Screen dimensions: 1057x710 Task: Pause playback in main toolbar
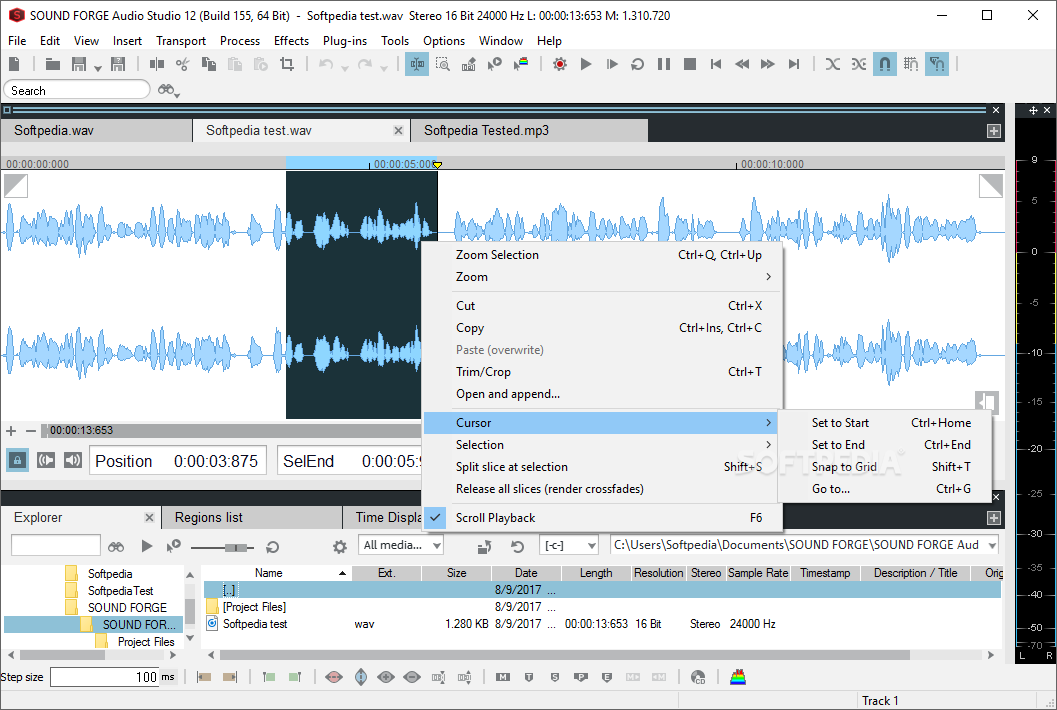[x=664, y=64]
